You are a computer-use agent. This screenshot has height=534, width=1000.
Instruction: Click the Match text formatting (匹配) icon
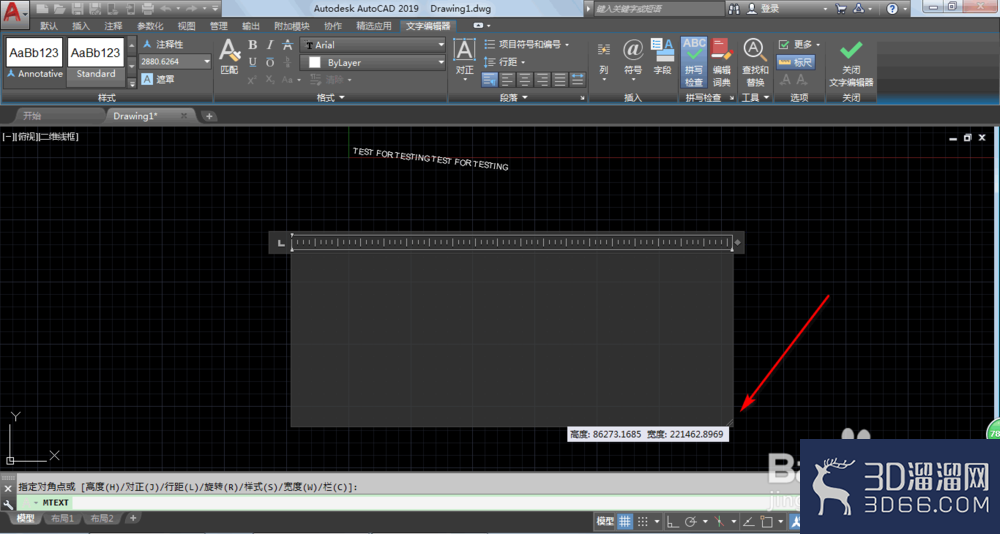pos(229,57)
